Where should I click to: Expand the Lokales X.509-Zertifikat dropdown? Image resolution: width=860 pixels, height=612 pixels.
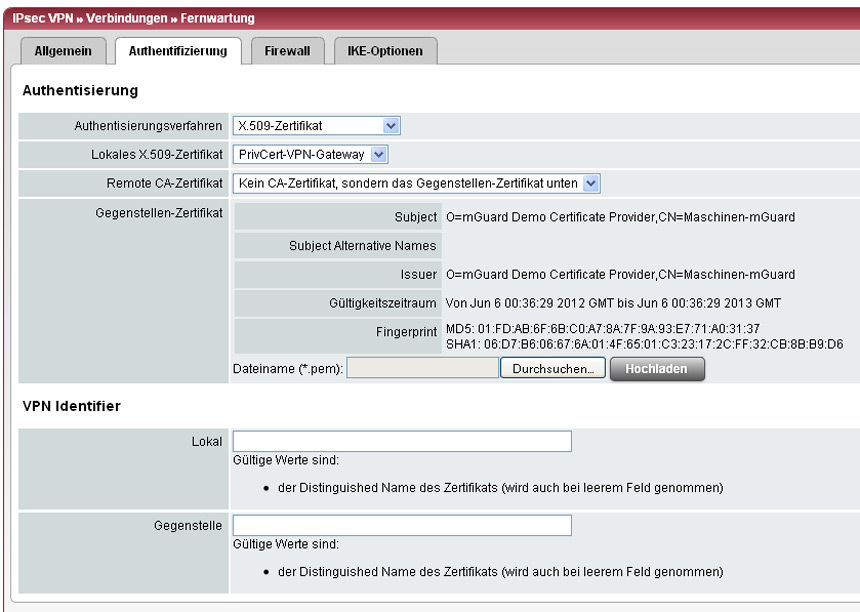(310, 155)
